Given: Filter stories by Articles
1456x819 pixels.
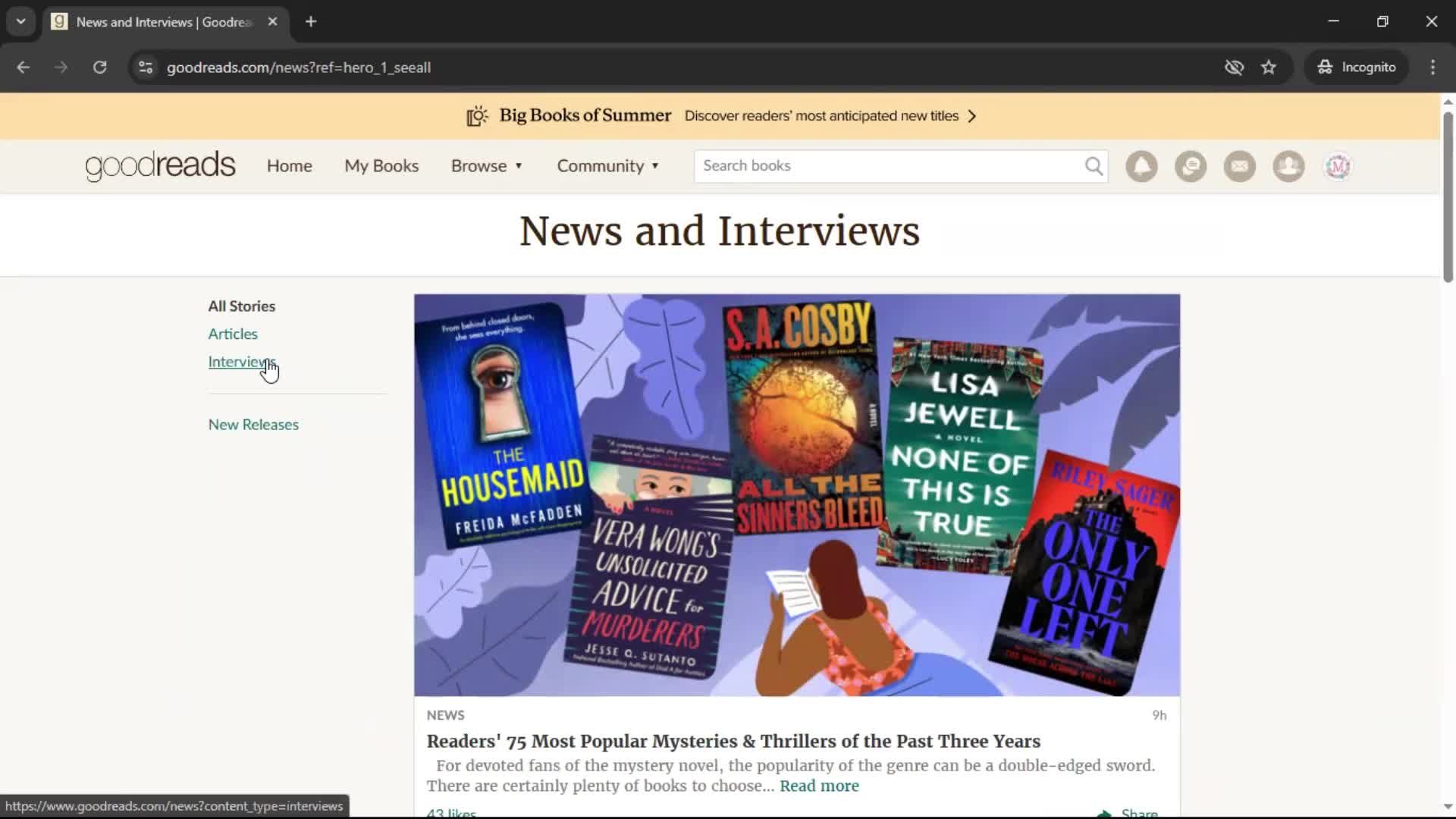Looking at the screenshot, I should pyautogui.click(x=233, y=334).
